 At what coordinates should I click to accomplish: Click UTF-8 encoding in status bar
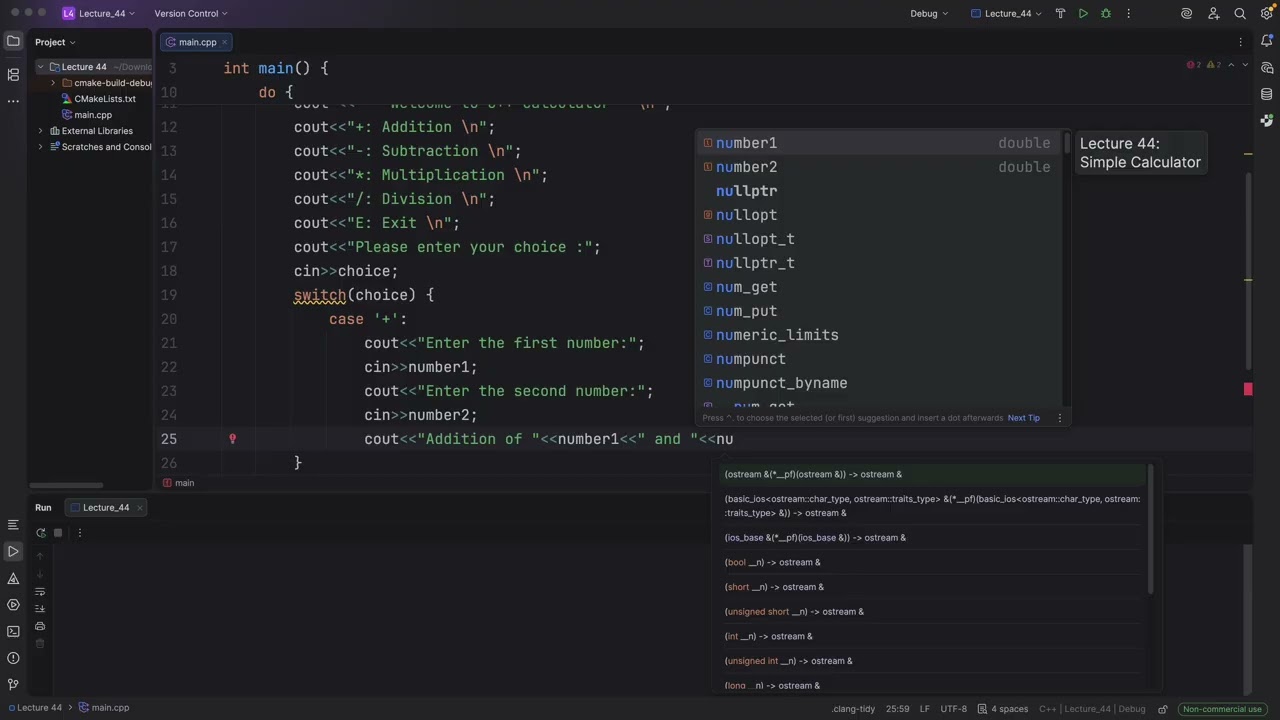click(x=954, y=709)
